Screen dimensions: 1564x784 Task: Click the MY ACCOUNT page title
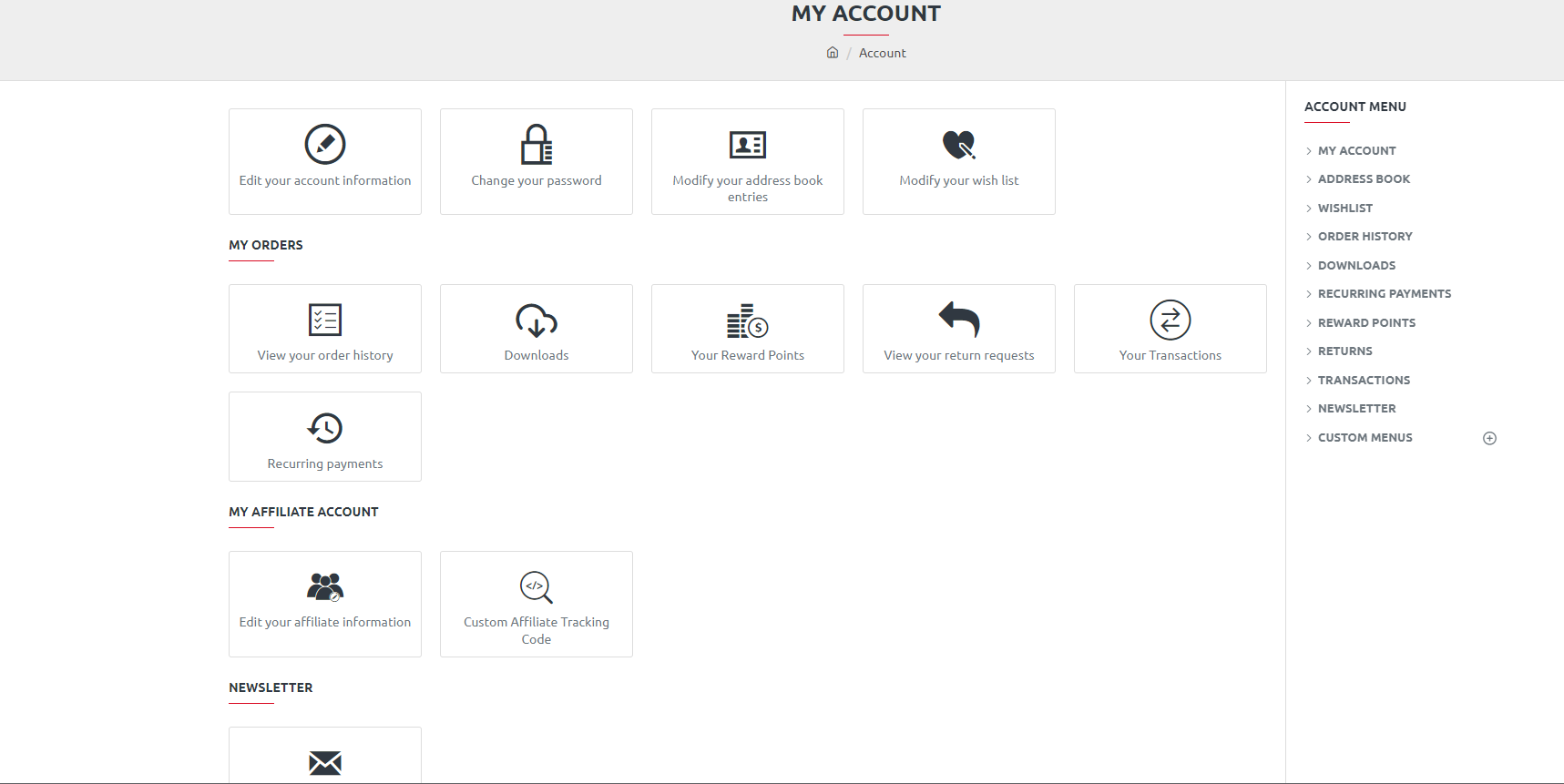pyautogui.click(x=866, y=14)
